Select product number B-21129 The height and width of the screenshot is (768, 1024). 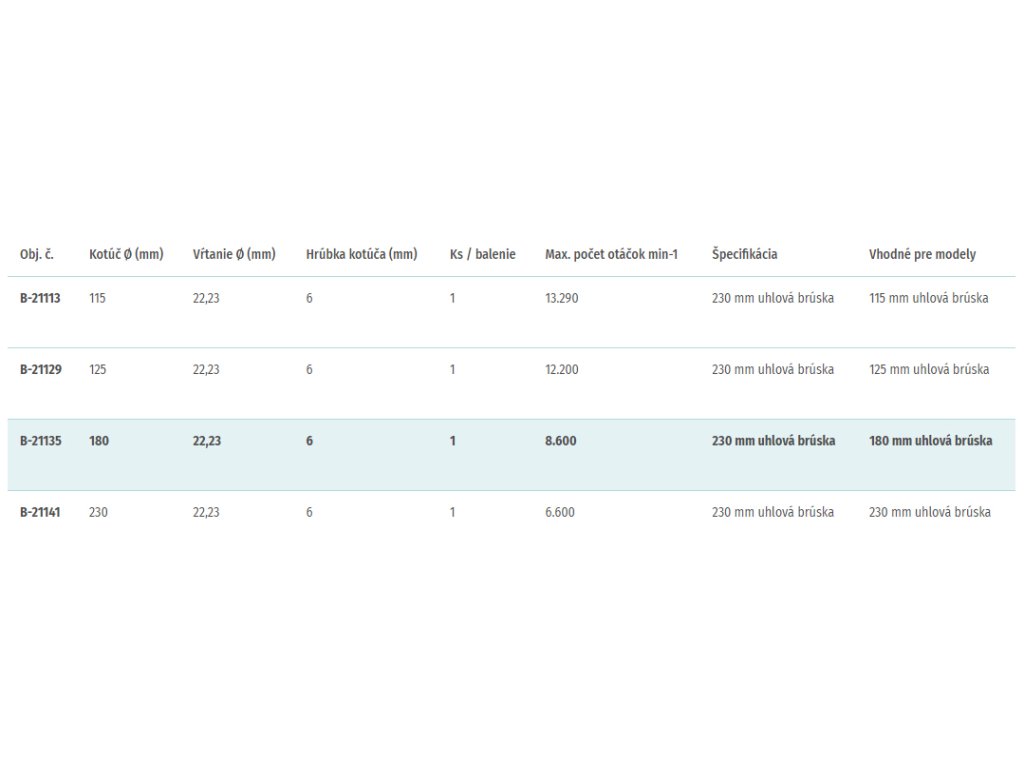point(40,369)
